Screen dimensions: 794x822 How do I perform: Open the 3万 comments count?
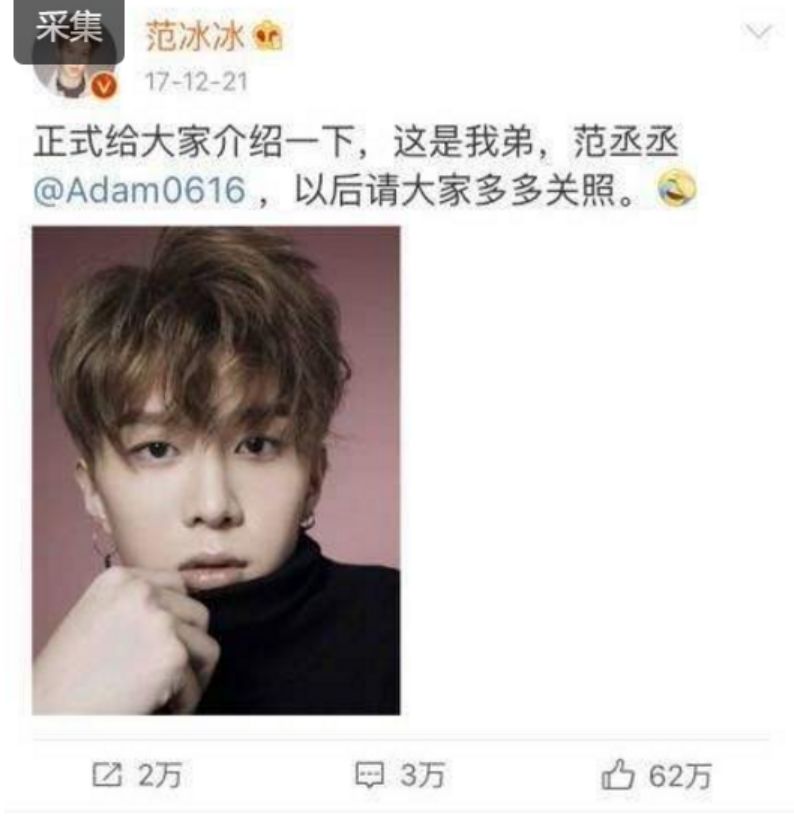423,775
